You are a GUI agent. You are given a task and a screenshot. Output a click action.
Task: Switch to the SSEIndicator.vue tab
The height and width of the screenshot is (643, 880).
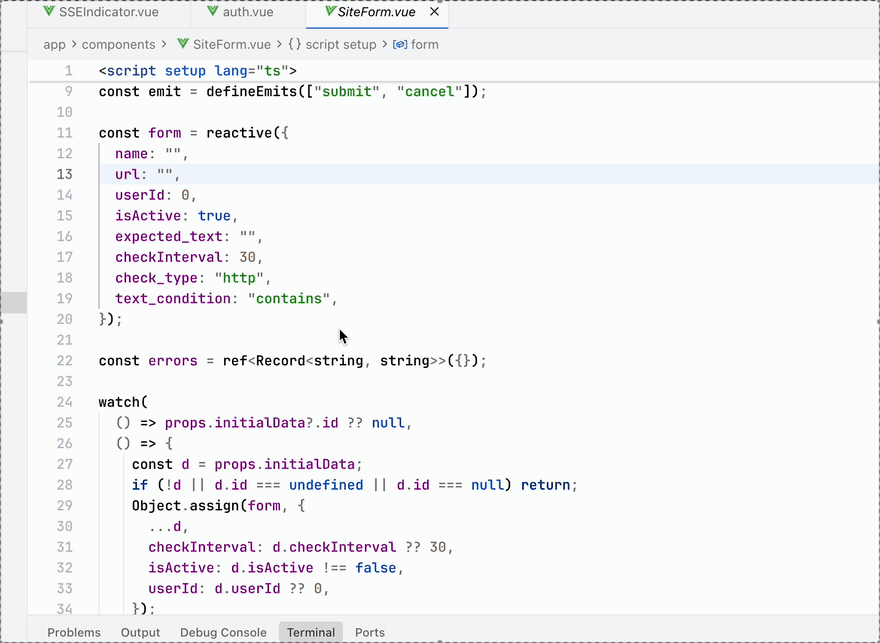(x=102, y=12)
